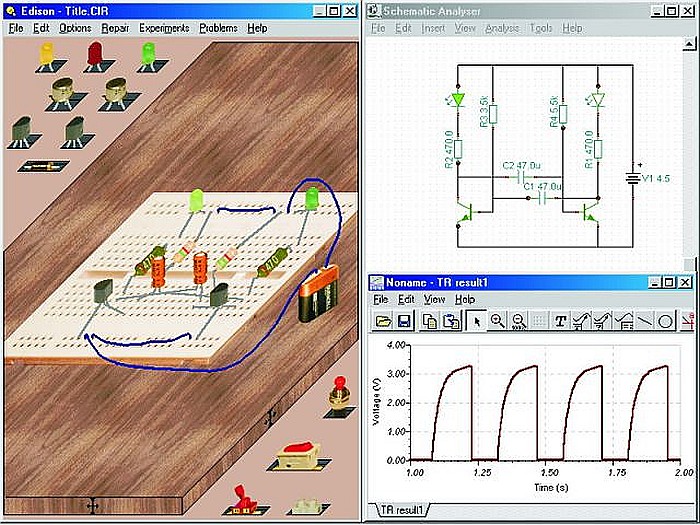Pick the white push button part
Screen dimensions: 700x525
[308, 504]
